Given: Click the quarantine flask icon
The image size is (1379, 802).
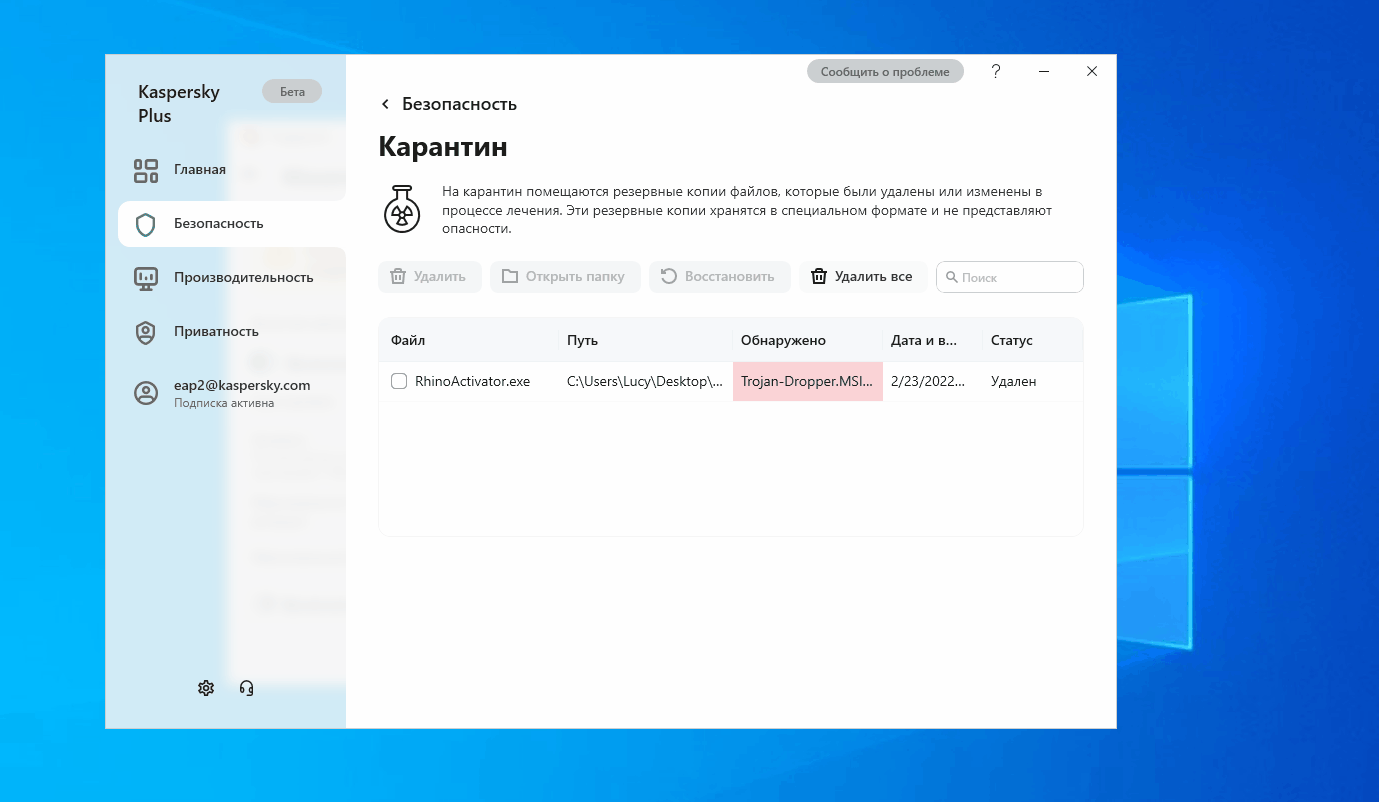Looking at the screenshot, I should coord(402,208).
